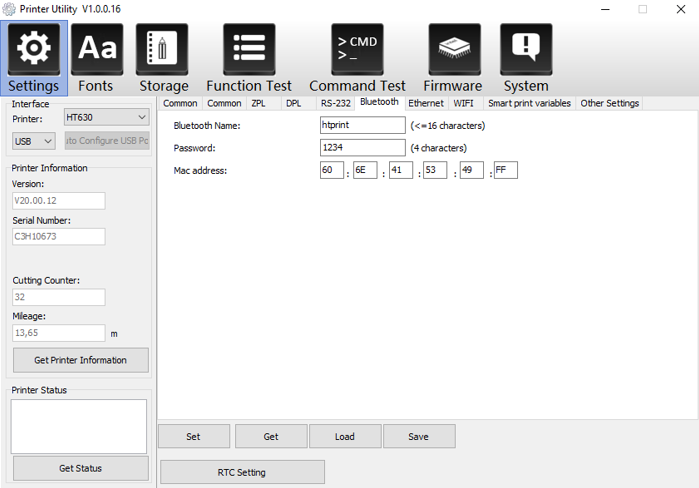
Task: Open the Smart print variables tab
Action: (529, 103)
